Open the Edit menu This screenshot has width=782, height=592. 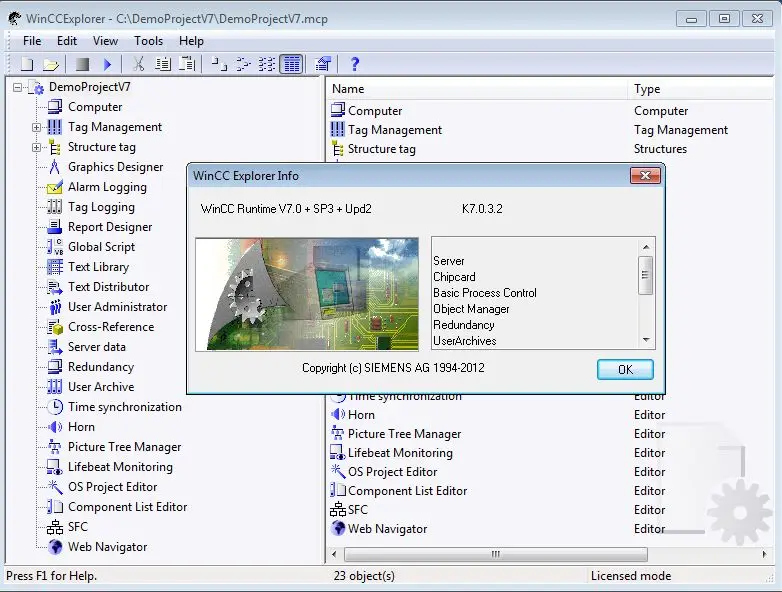coord(67,41)
